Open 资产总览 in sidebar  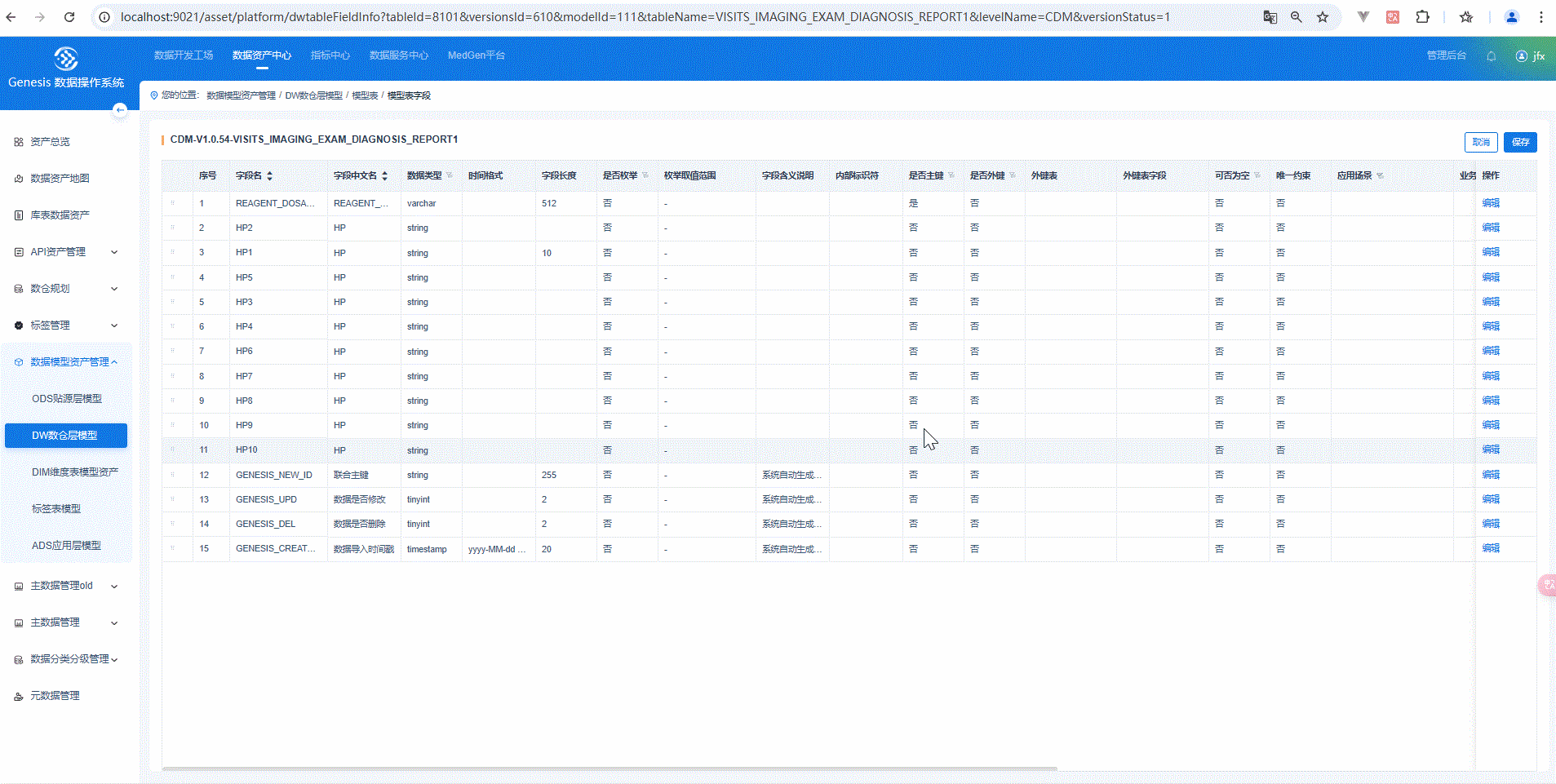tap(50, 142)
